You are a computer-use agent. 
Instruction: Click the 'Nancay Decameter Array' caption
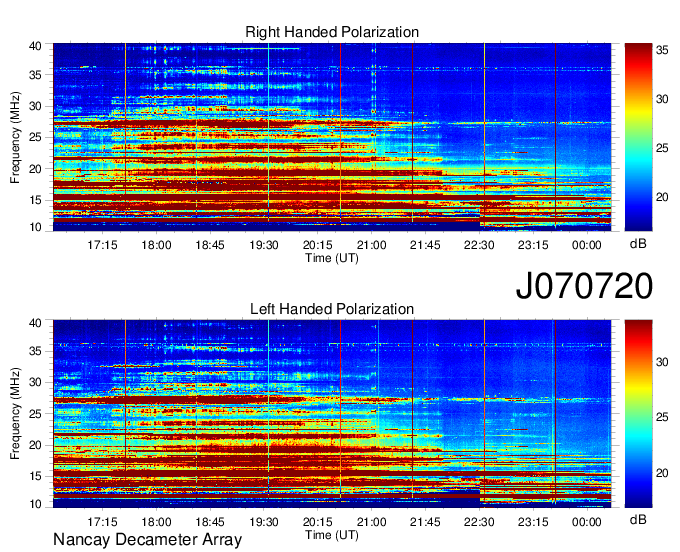147,540
